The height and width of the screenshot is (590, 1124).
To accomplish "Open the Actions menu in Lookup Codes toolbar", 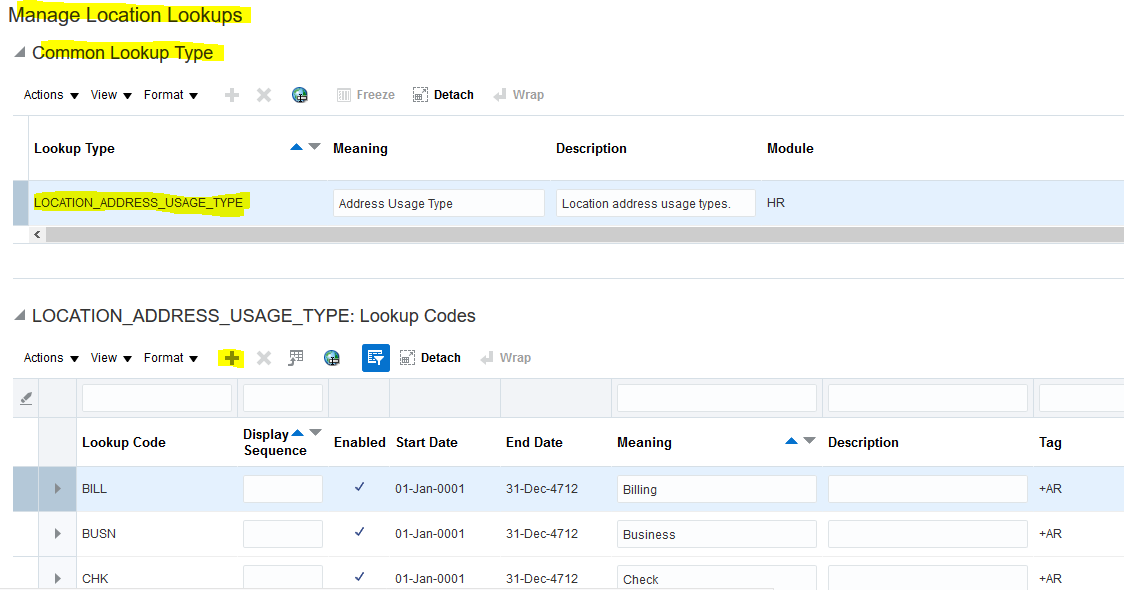I will tap(43, 357).
